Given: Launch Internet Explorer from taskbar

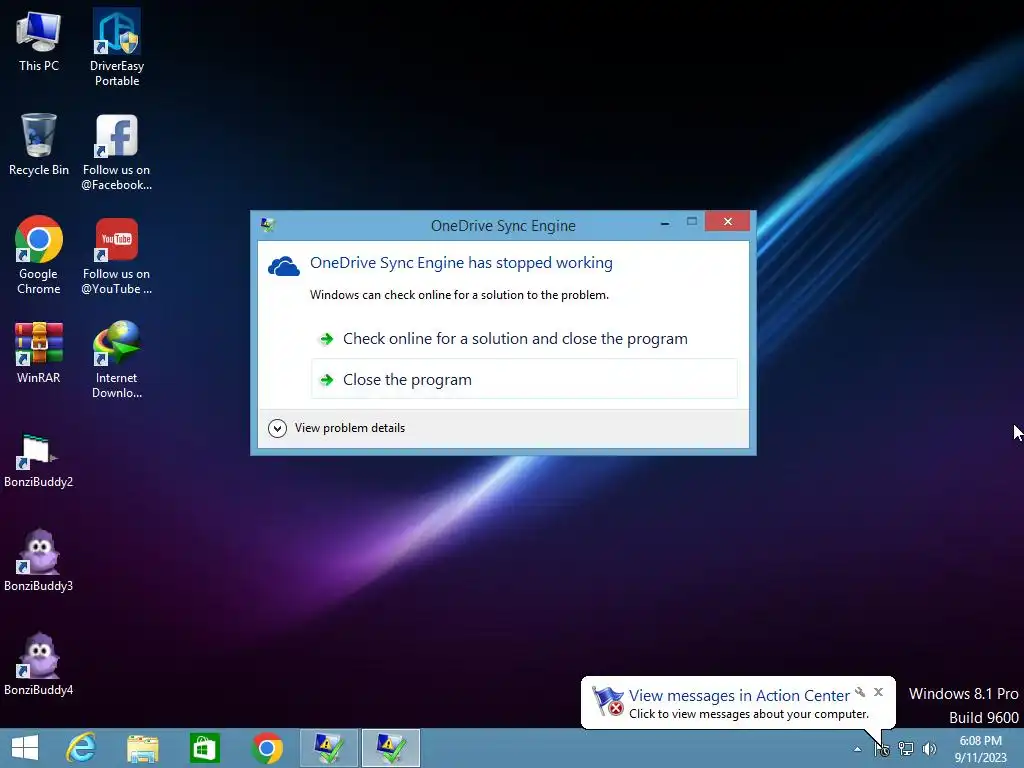Looking at the screenshot, I should click(x=81, y=748).
